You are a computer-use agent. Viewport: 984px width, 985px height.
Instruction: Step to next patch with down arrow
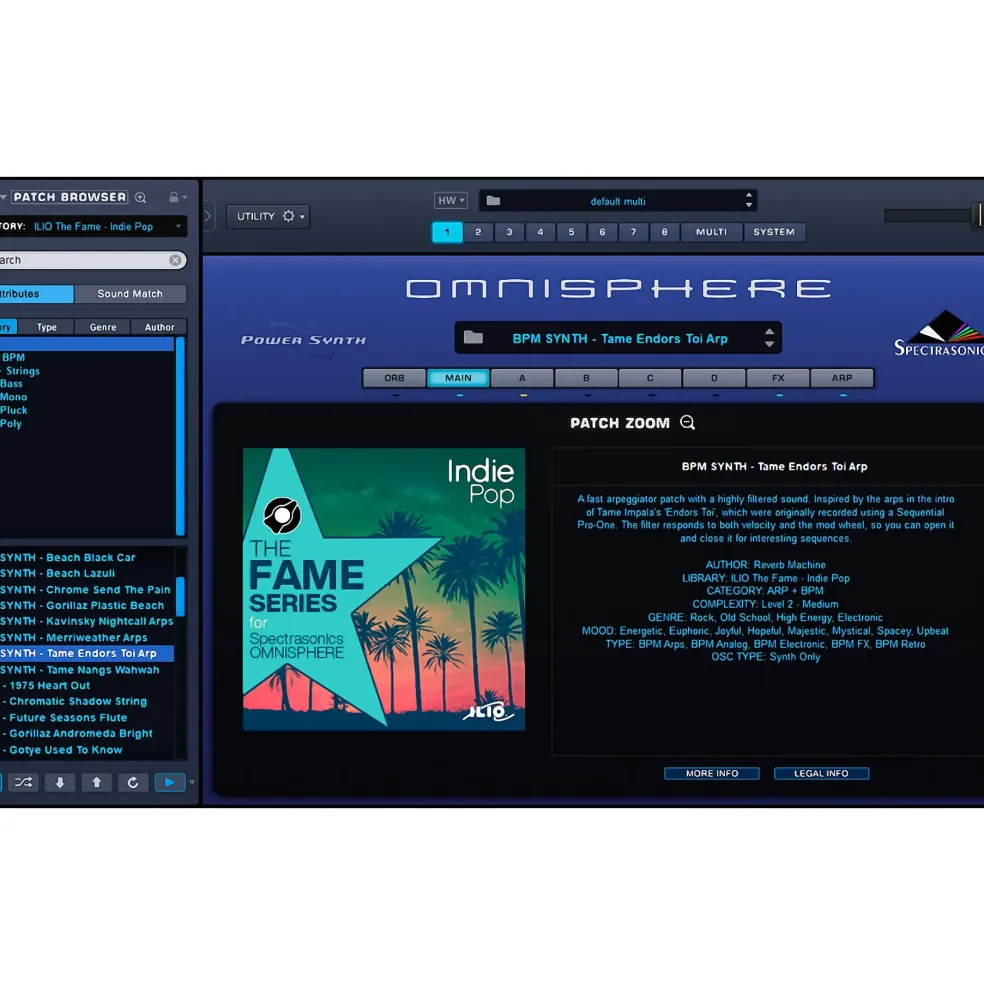pyautogui.click(x=60, y=782)
